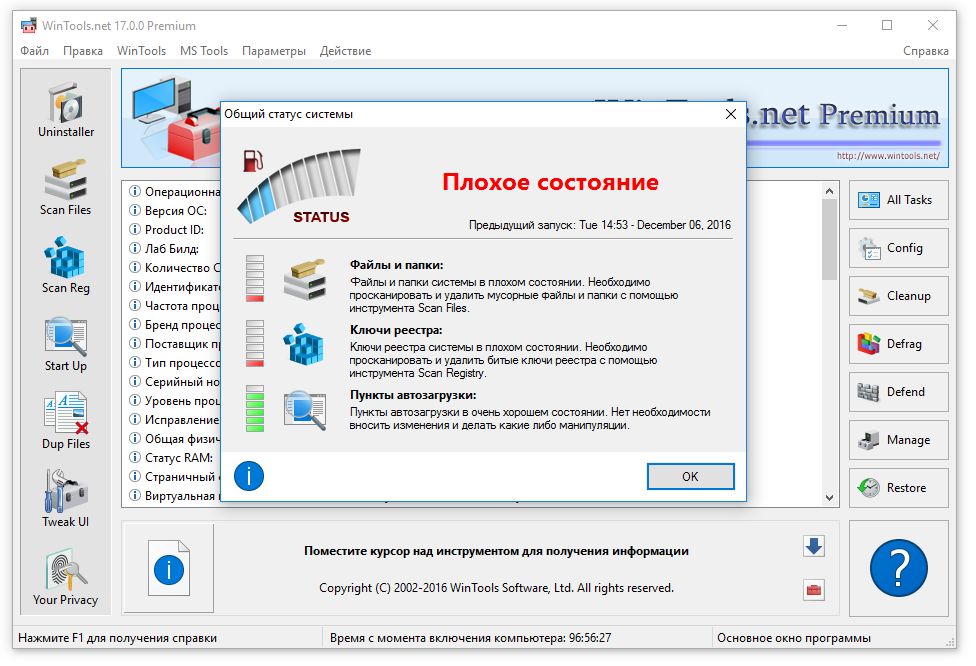
Task: Click the Общая физич row info icon
Action: [x=134, y=438]
